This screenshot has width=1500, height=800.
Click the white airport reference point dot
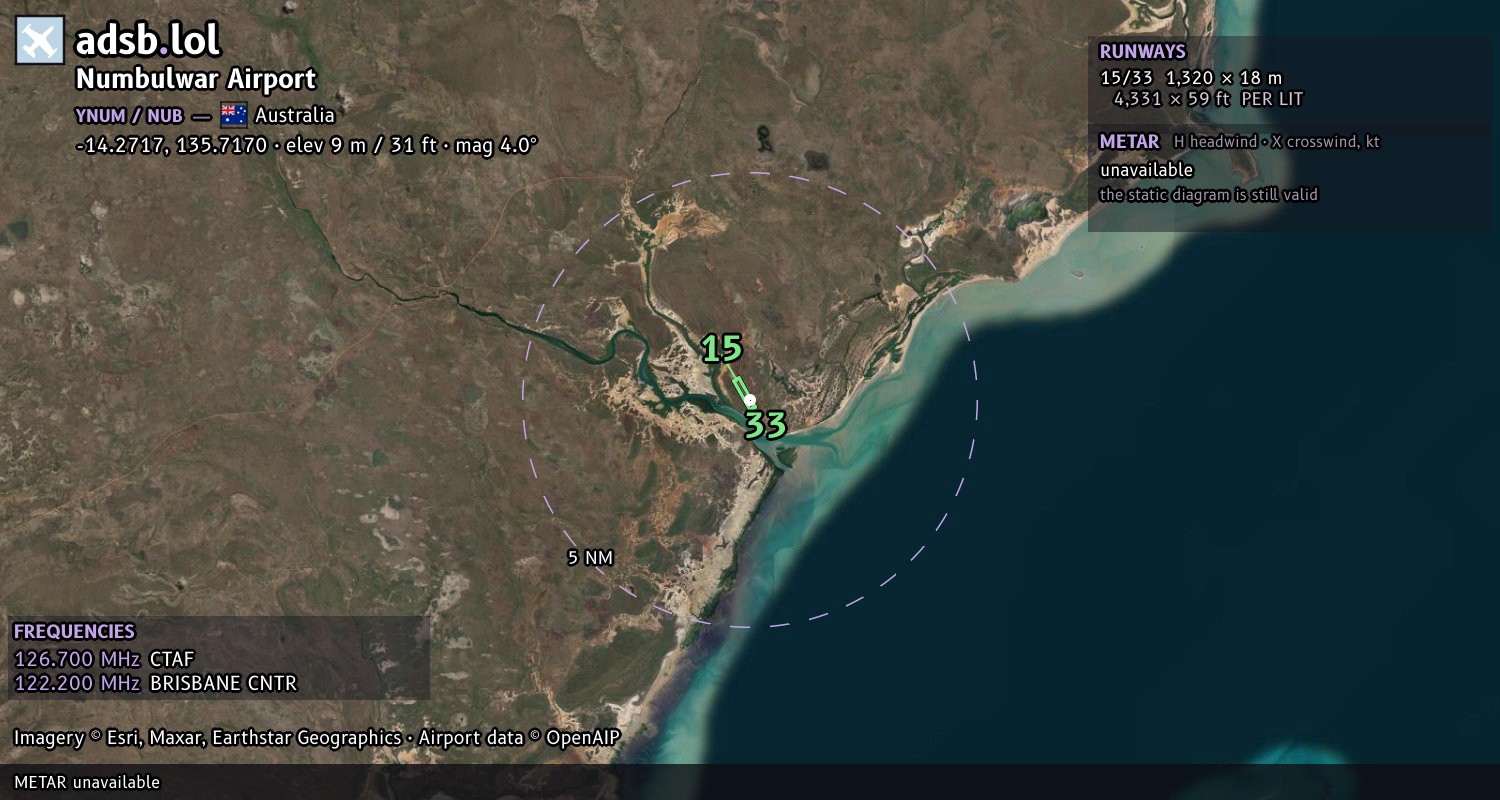[x=750, y=400]
